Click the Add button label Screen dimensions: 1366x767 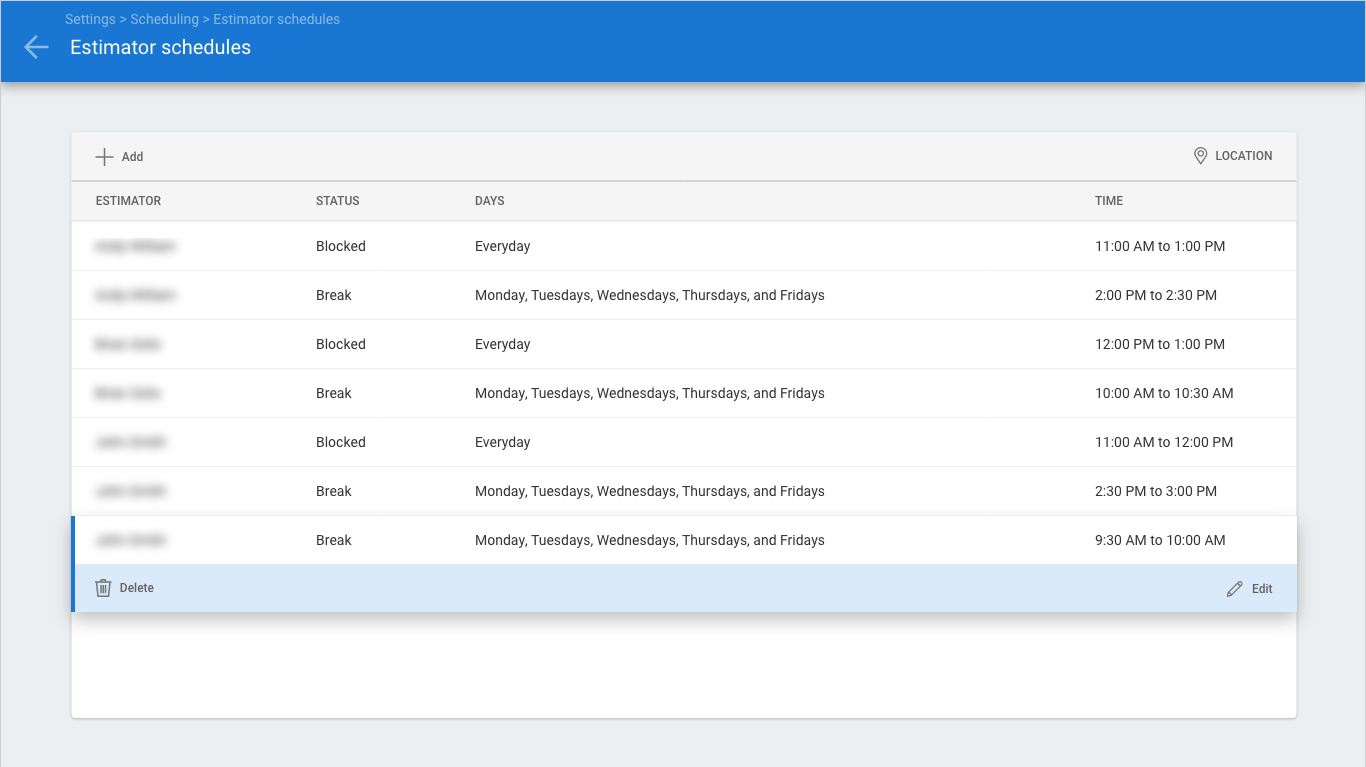tap(132, 156)
